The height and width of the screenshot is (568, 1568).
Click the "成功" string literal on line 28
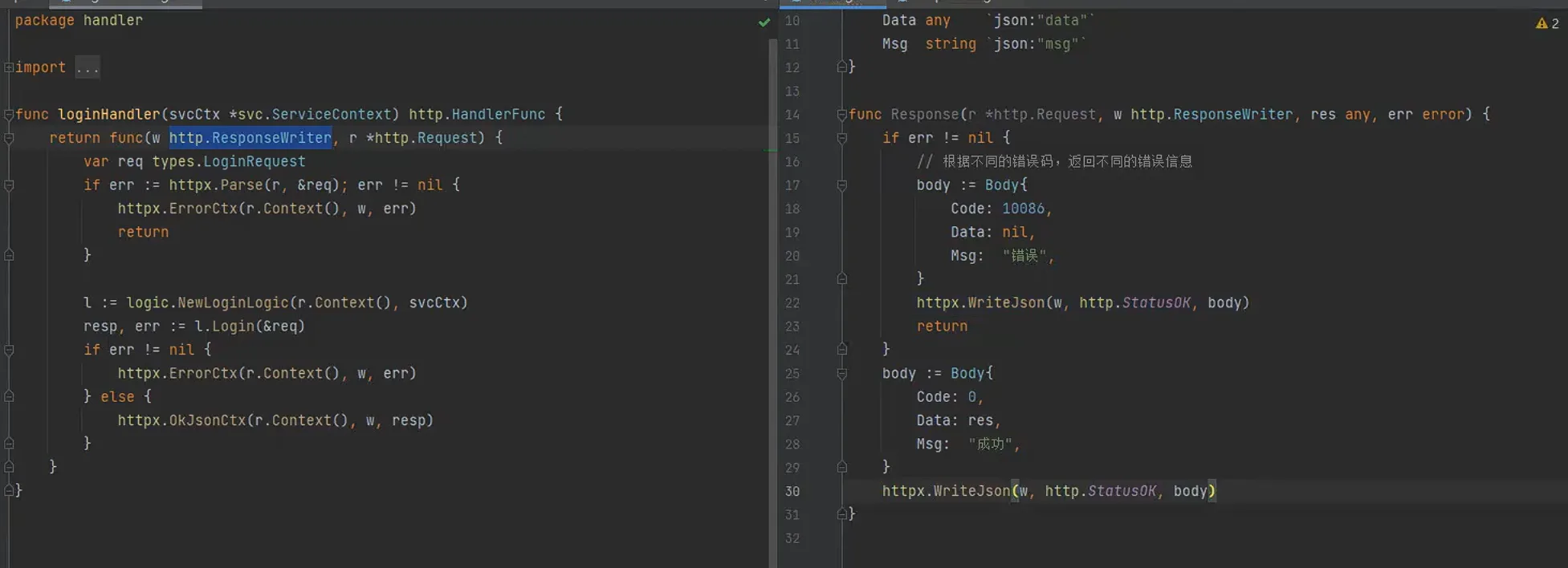(x=991, y=444)
